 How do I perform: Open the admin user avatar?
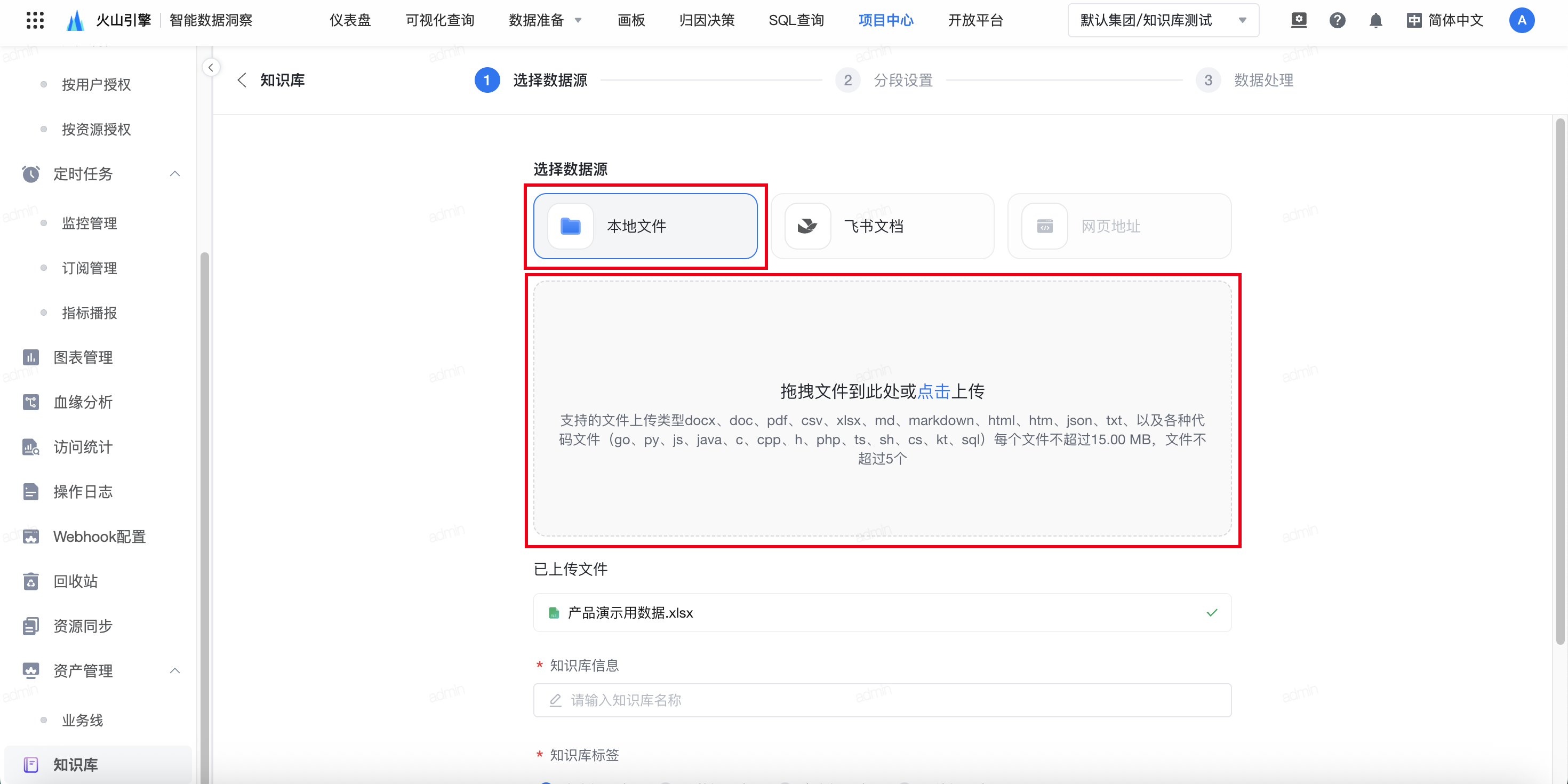1521,21
